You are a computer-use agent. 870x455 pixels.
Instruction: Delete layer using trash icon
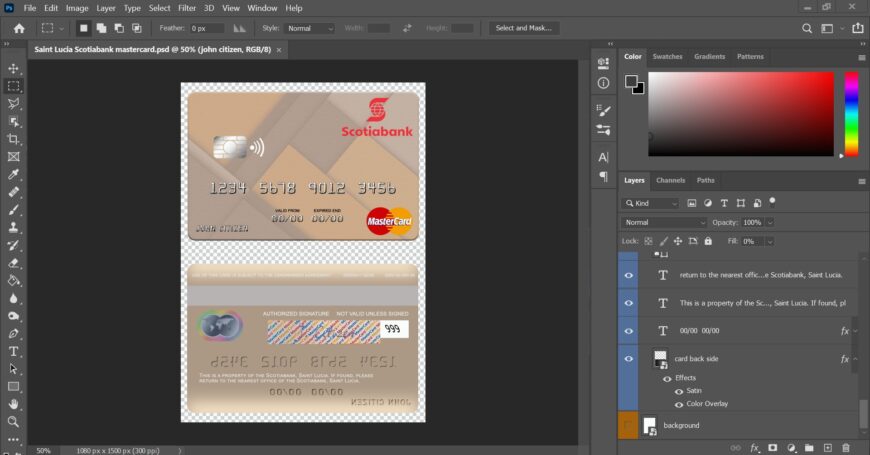click(846, 447)
